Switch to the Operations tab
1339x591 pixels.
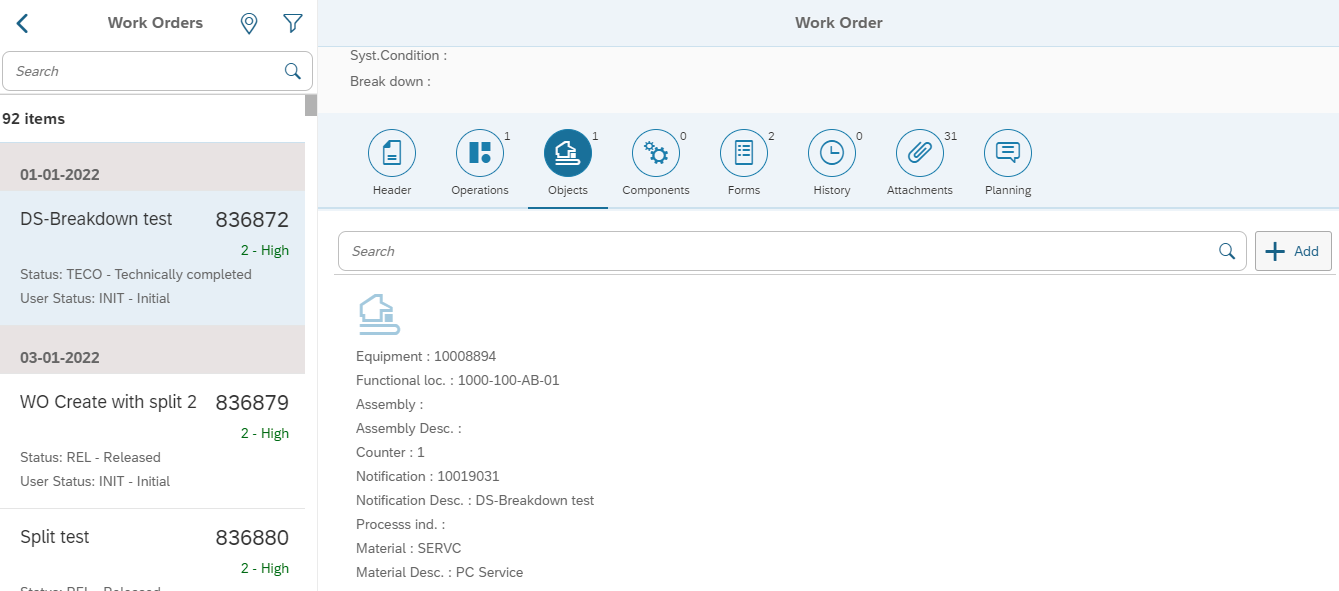click(480, 153)
